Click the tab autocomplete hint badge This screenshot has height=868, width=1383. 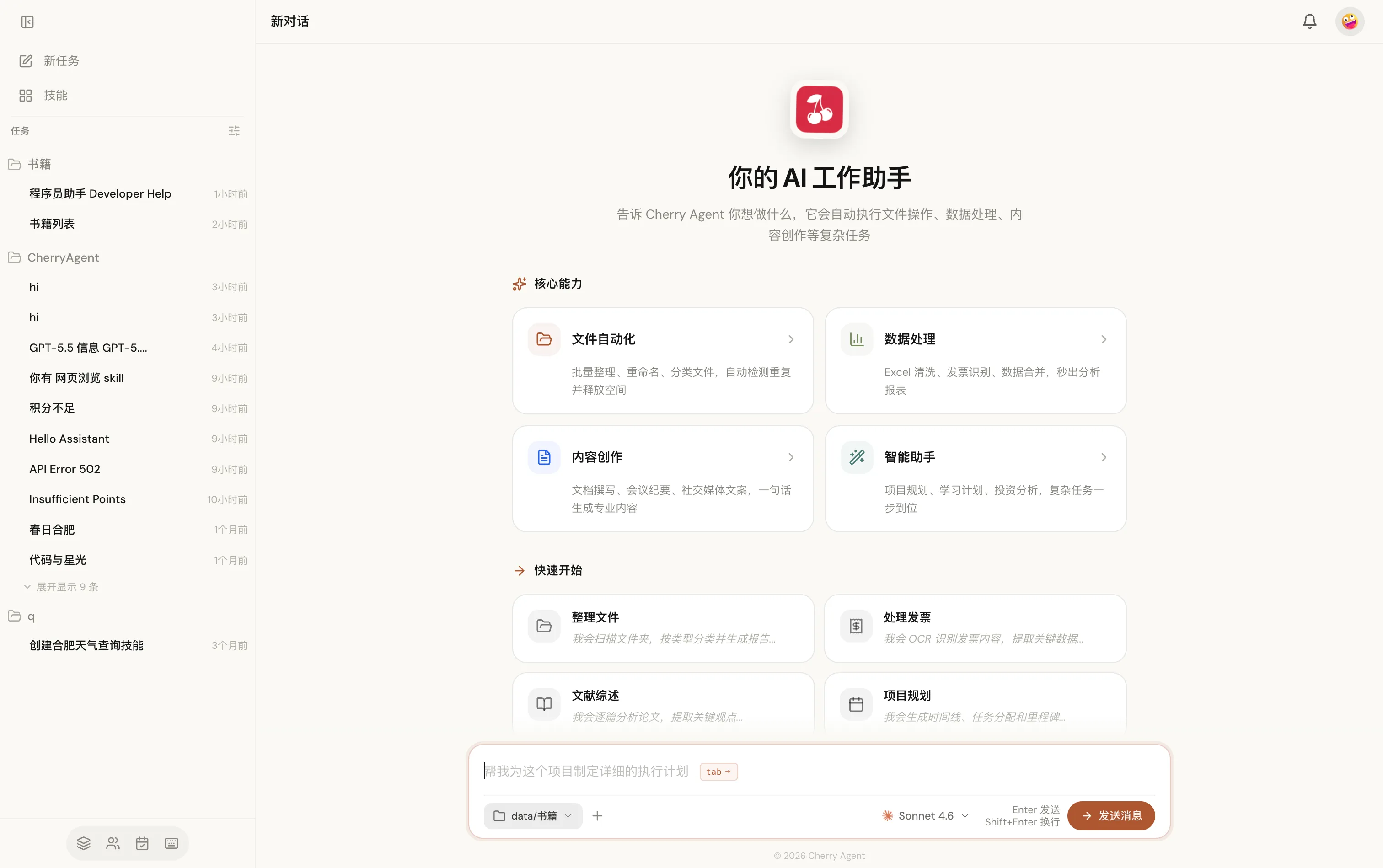[x=718, y=771]
